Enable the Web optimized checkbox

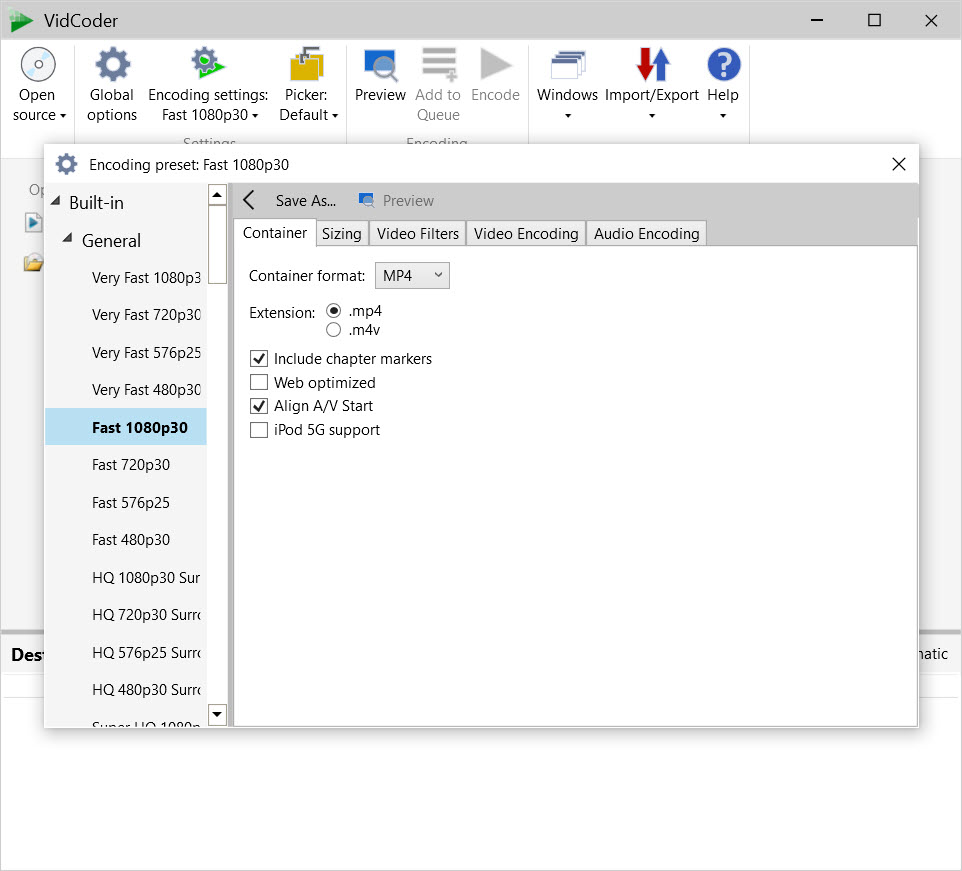coord(259,382)
